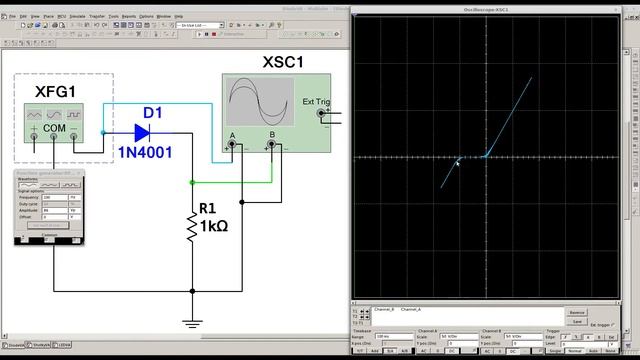Select sine waveform in function generator panel

point(28,185)
